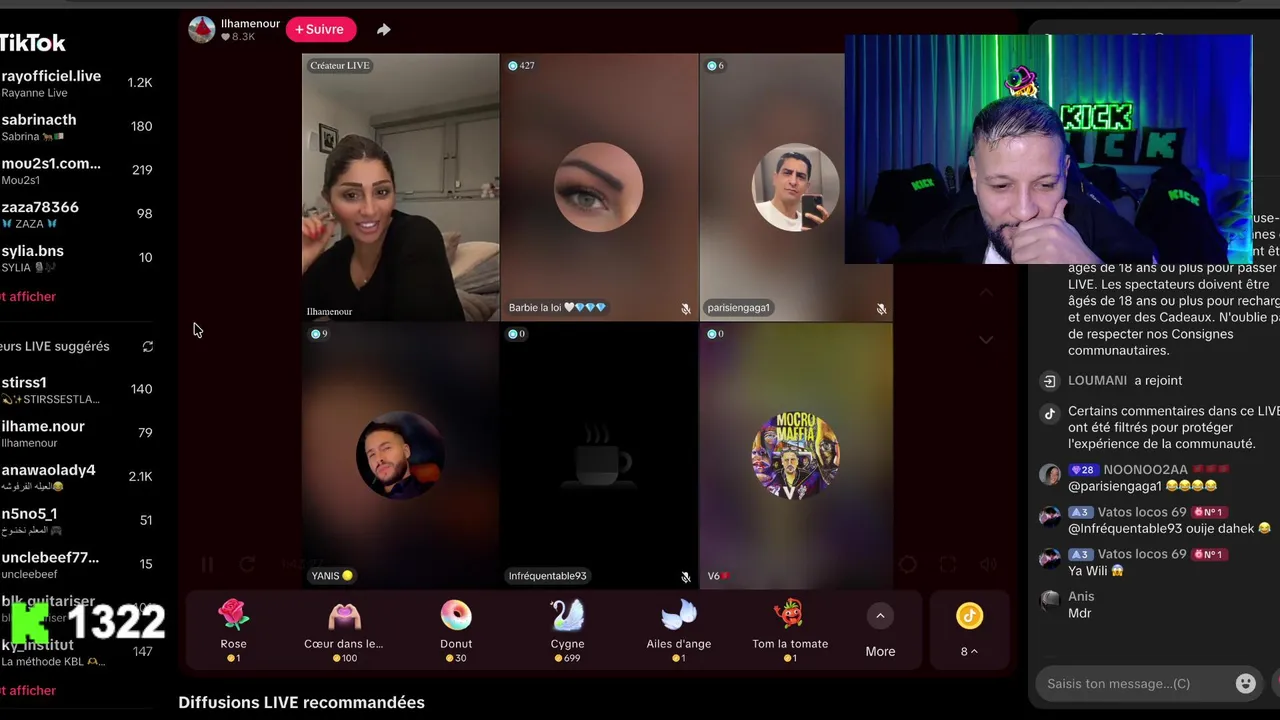This screenshot has width=1280, height=720.
Task: Open V6 Mocro Maffia avatar
Action: point(795,455)
